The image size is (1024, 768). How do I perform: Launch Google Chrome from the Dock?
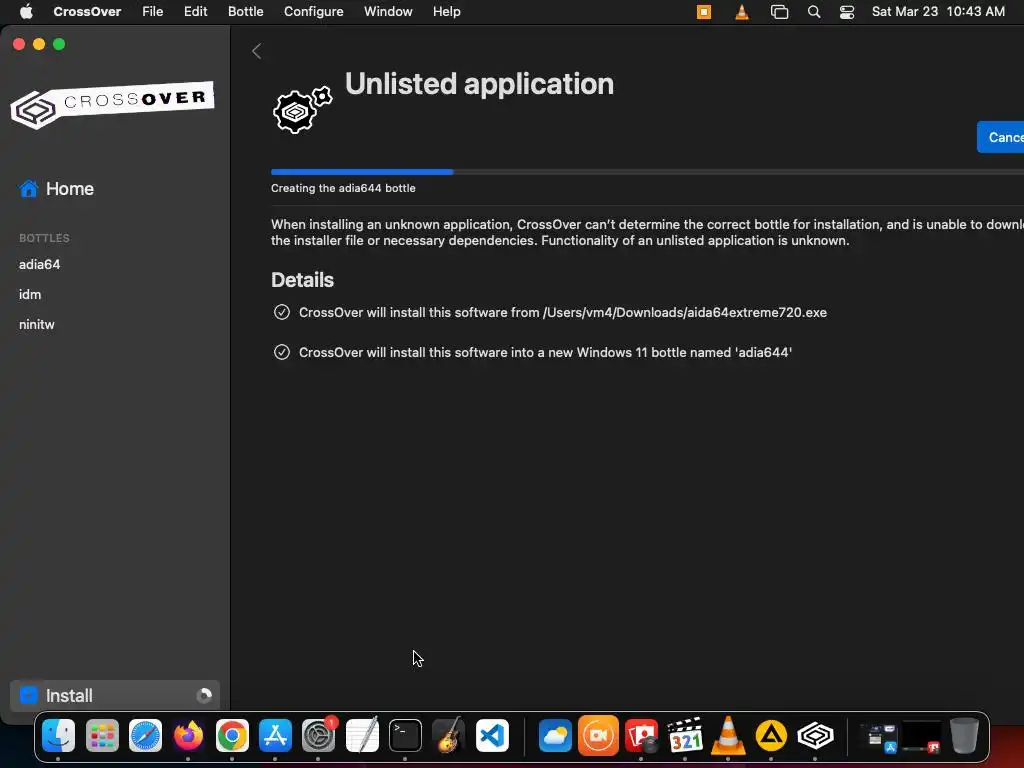[232, 735]
